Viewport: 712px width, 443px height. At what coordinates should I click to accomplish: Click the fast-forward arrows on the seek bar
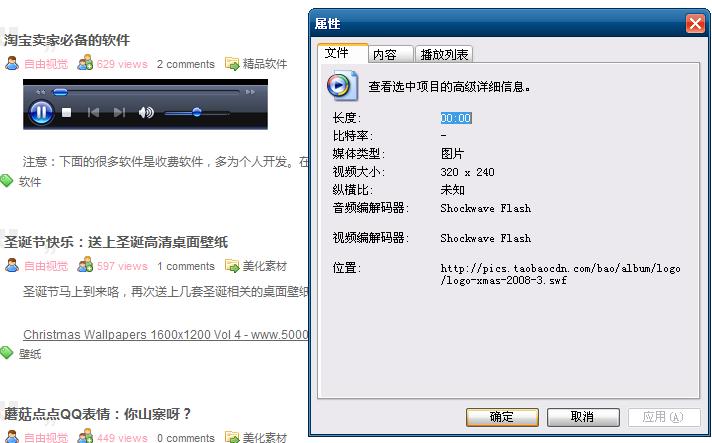tap(250, 92)
